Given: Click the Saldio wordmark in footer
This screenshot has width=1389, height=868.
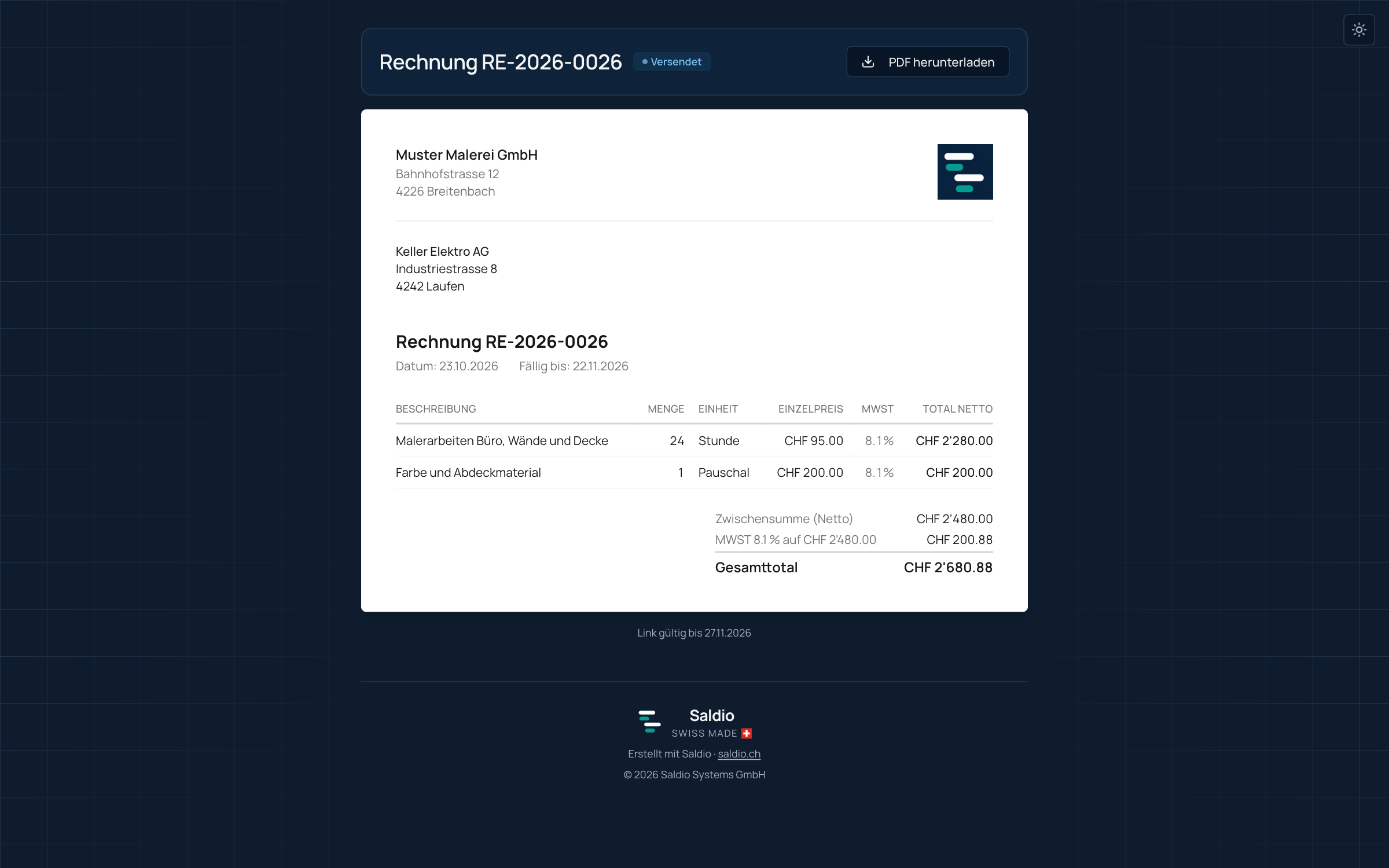Looking at the screenshot, I should pos(711,715).
